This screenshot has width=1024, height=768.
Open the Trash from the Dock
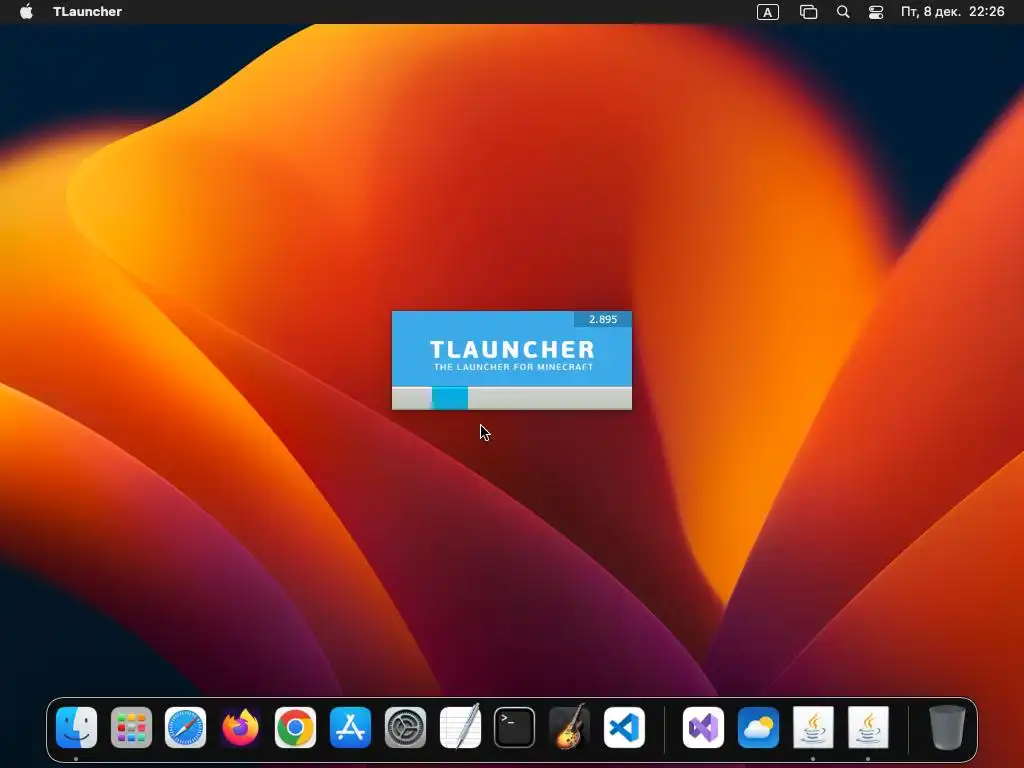click(947, 728)
